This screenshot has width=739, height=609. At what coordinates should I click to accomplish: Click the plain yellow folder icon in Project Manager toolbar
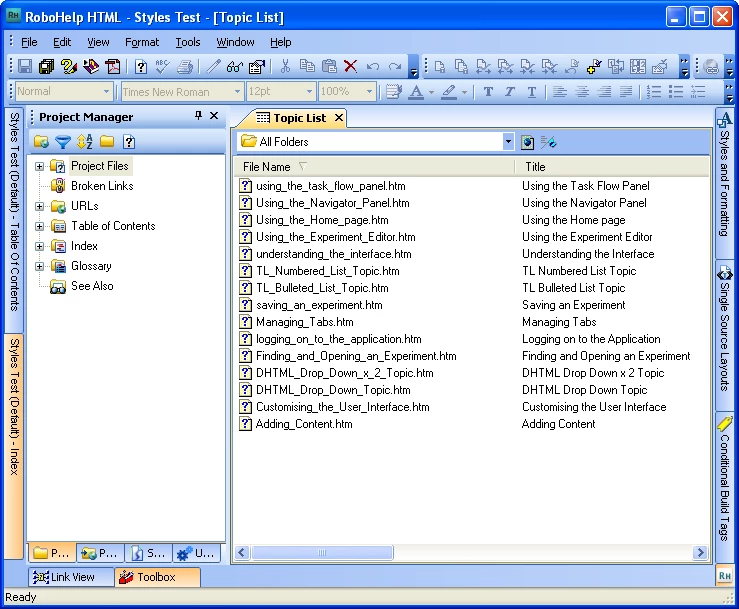coord(107,141)
